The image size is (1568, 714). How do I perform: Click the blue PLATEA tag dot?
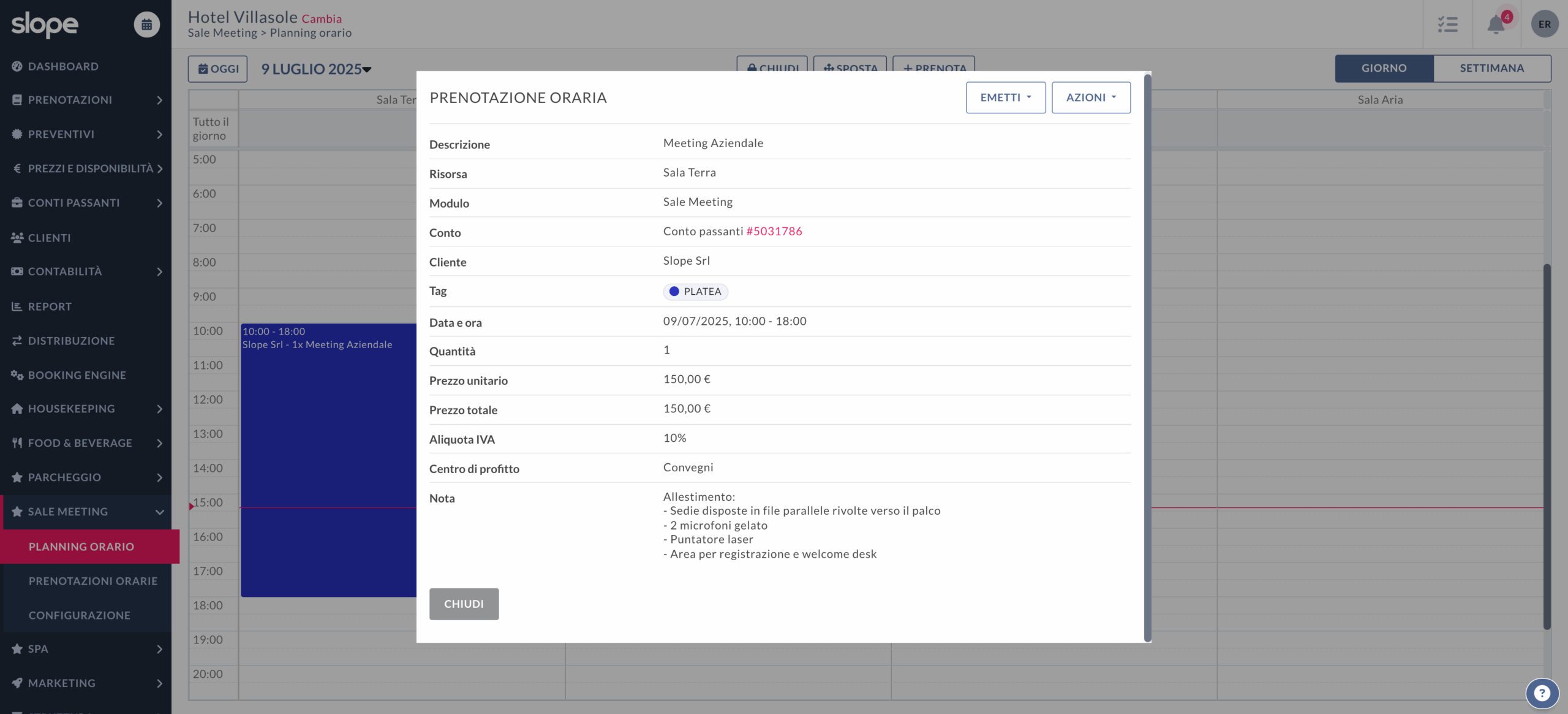tap(674, 292)
